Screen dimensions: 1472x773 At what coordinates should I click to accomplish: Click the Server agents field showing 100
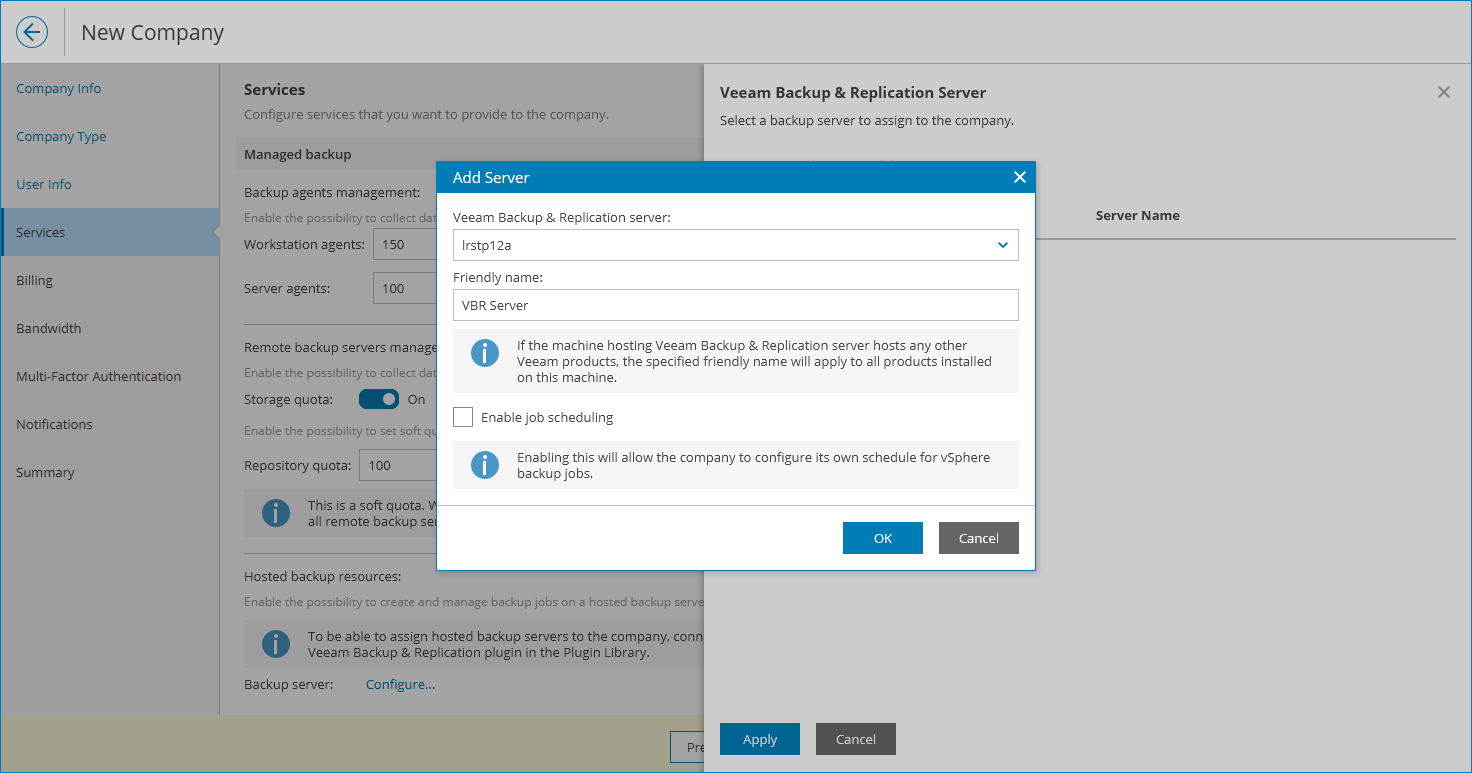pos(405,288)
